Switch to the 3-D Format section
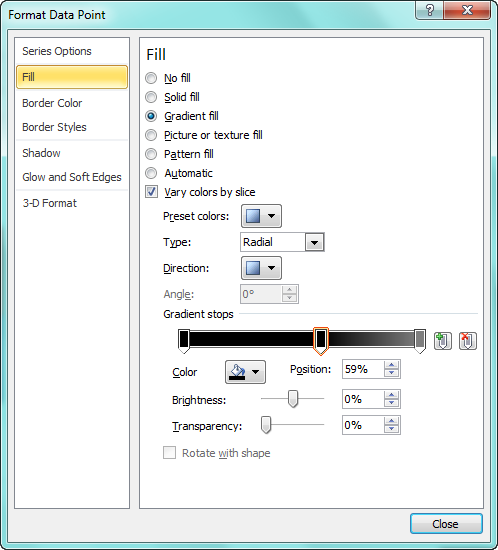Image resolution: width=498 pixels, height=550 pixels. pyautogui.click(x=49, y=203)
